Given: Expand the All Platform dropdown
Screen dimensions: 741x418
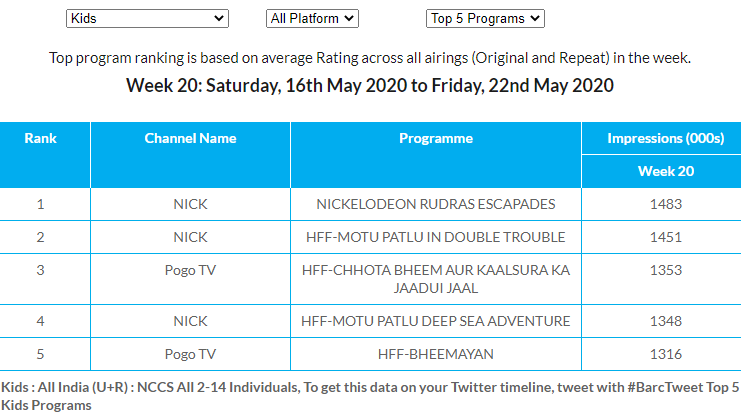Looking at the screenshot, I should 312,18.
